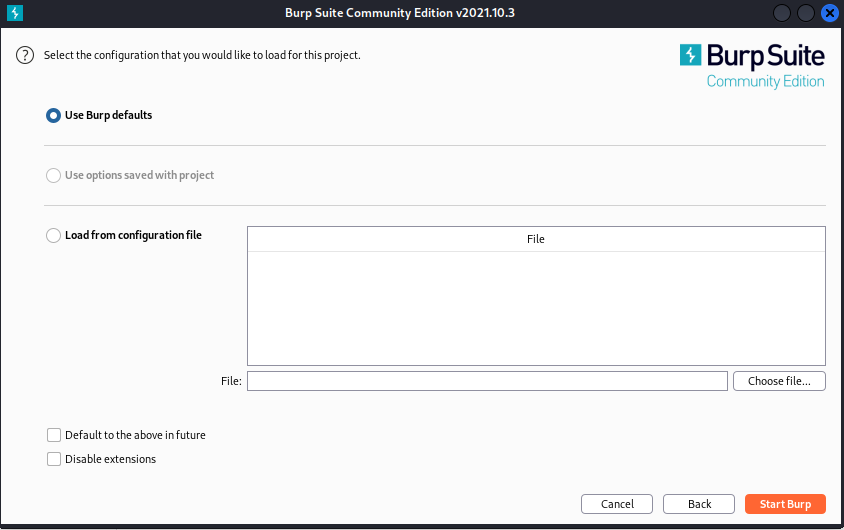Image resolution: width=844 pixels, height=530 pixels.
Task: Click the lightning bolt in Burp Suite logo
Action: [x=690, y=55]
